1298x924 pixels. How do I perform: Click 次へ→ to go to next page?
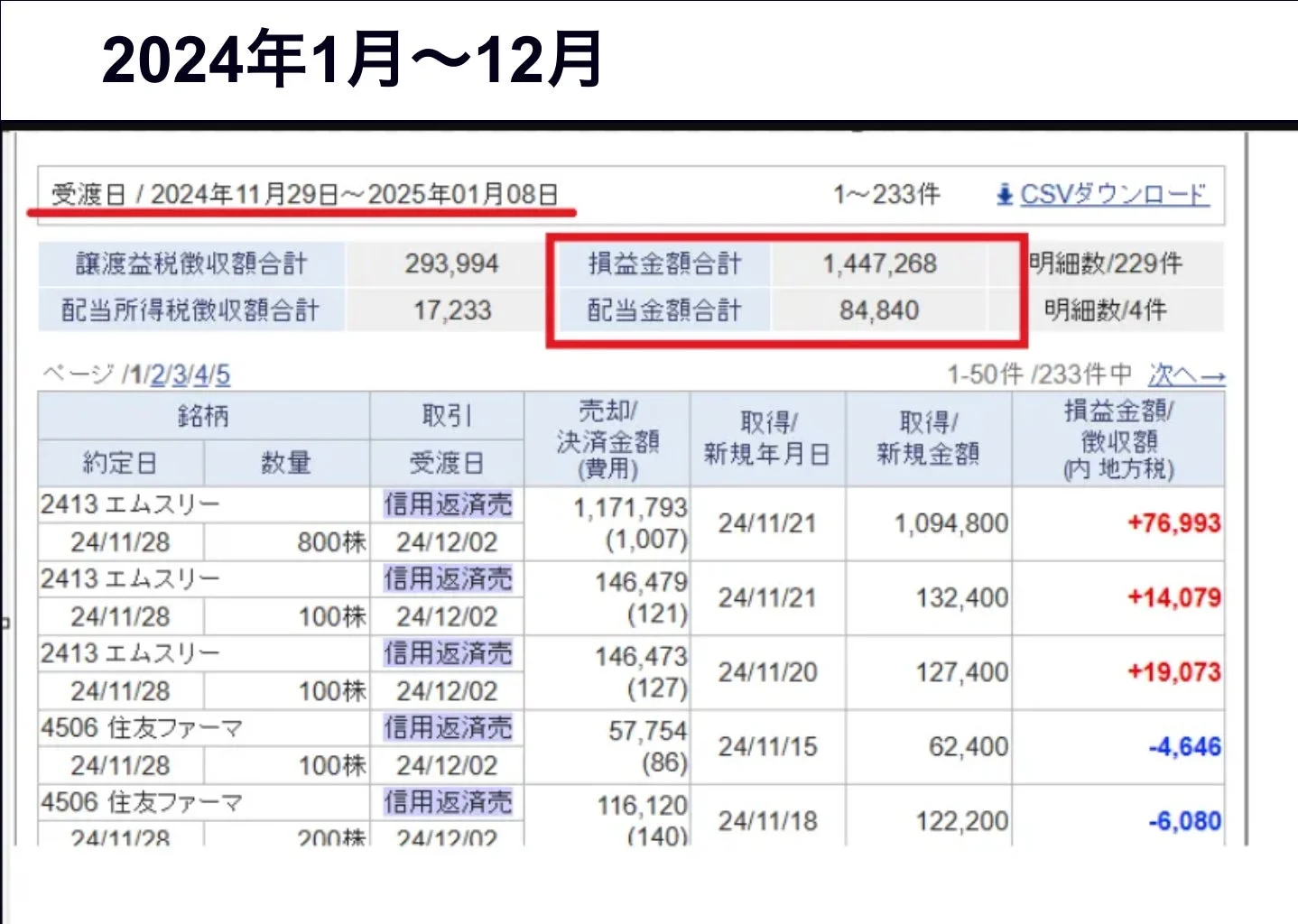click(x=1187, y=376)
